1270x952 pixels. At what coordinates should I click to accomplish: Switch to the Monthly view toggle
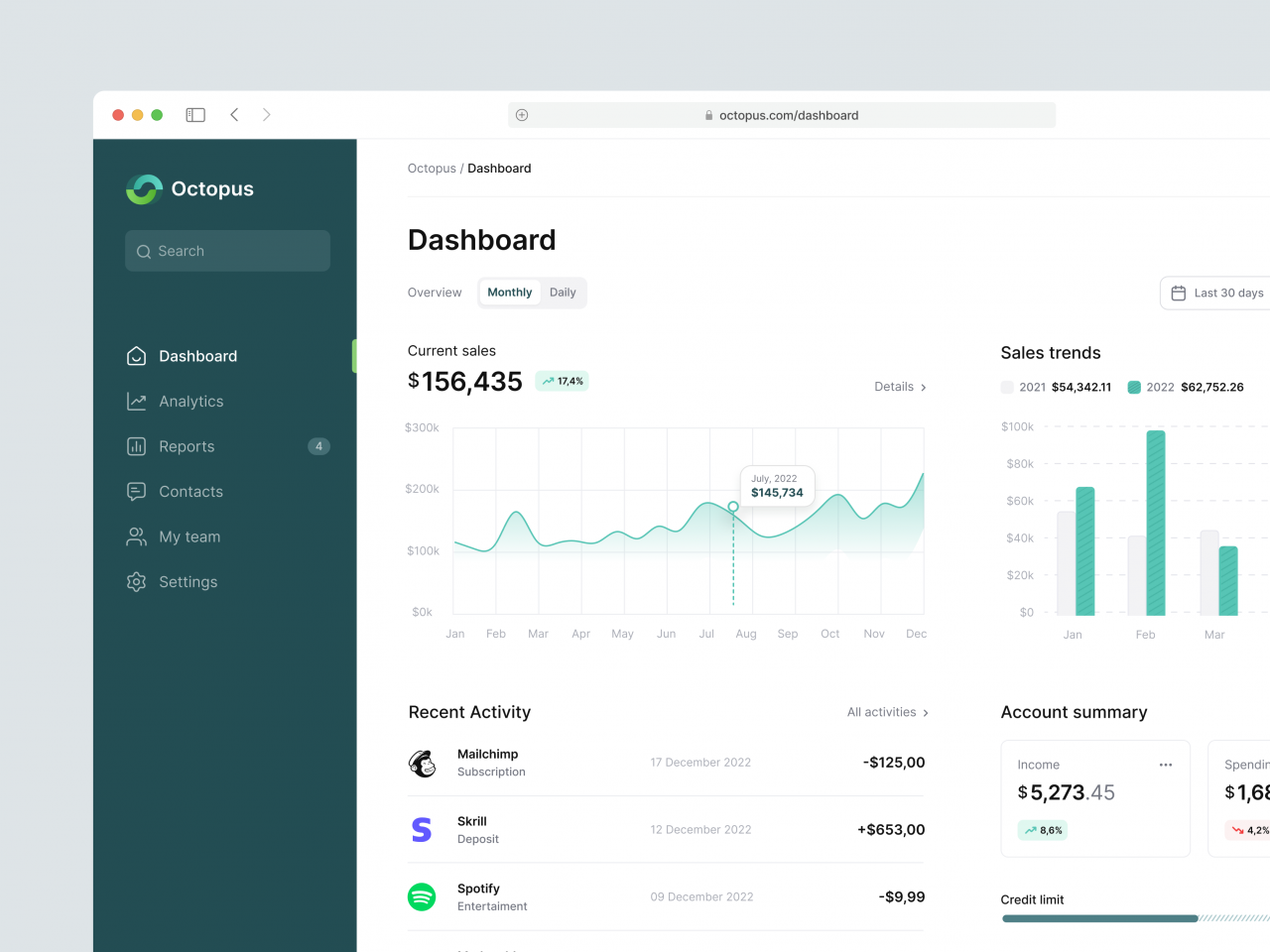click(x=510, y=293)
